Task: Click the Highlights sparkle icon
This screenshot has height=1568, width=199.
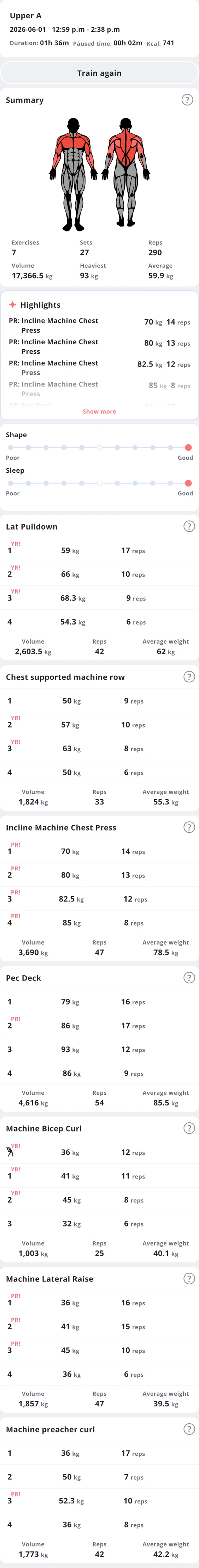Action: 12,304
